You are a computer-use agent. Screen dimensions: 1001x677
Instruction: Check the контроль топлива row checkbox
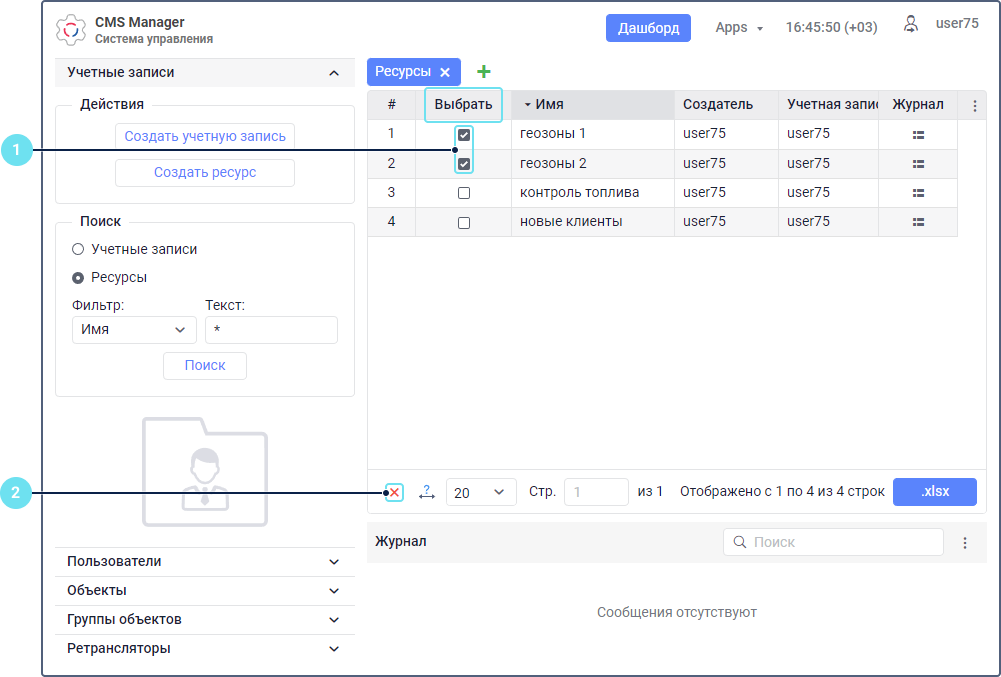(x=464, y=193)
